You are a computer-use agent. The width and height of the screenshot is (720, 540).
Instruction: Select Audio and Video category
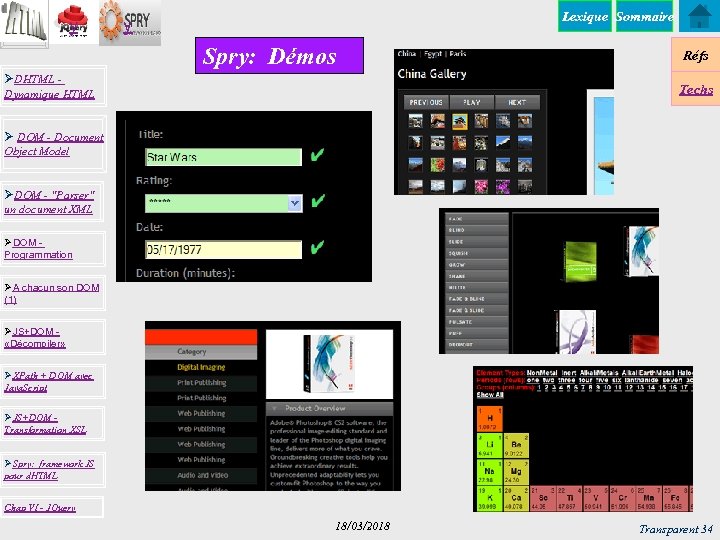[x=201, y=475]
